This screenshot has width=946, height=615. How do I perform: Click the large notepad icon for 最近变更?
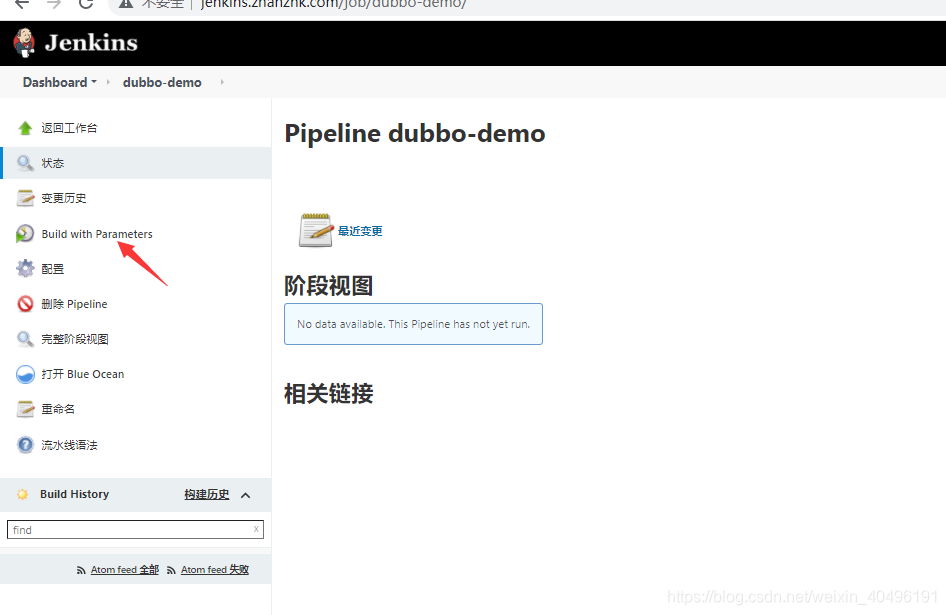pos(316,230)
